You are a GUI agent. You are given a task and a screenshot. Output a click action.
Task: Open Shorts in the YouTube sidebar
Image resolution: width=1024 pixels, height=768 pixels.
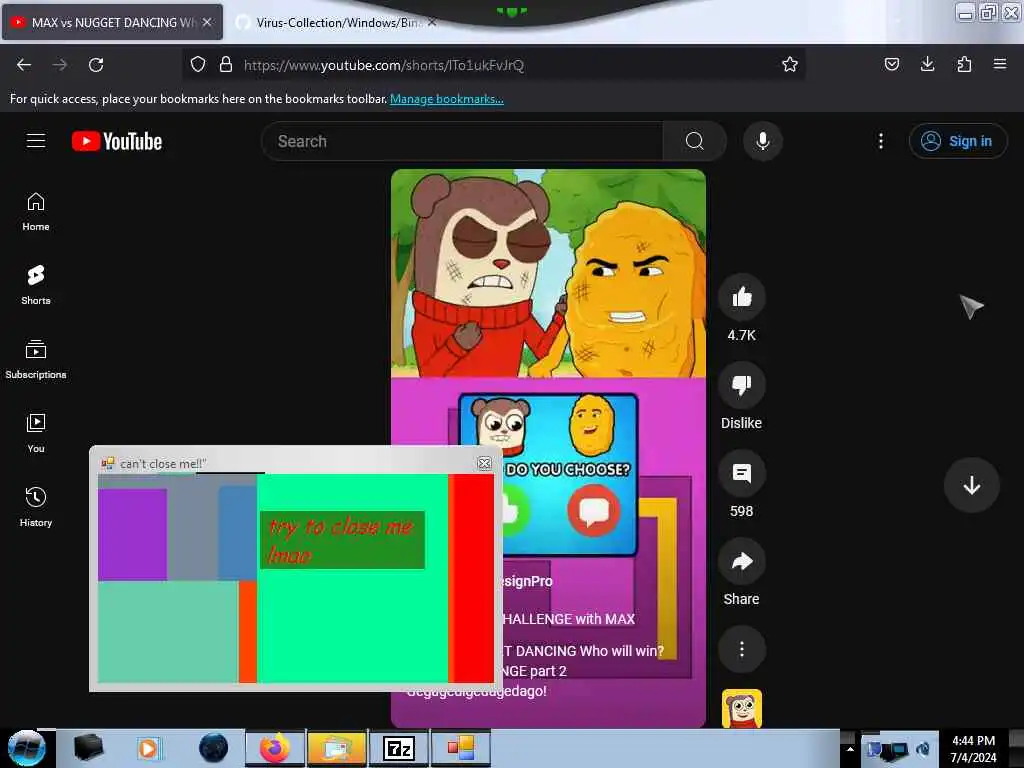tap(36, 285)
